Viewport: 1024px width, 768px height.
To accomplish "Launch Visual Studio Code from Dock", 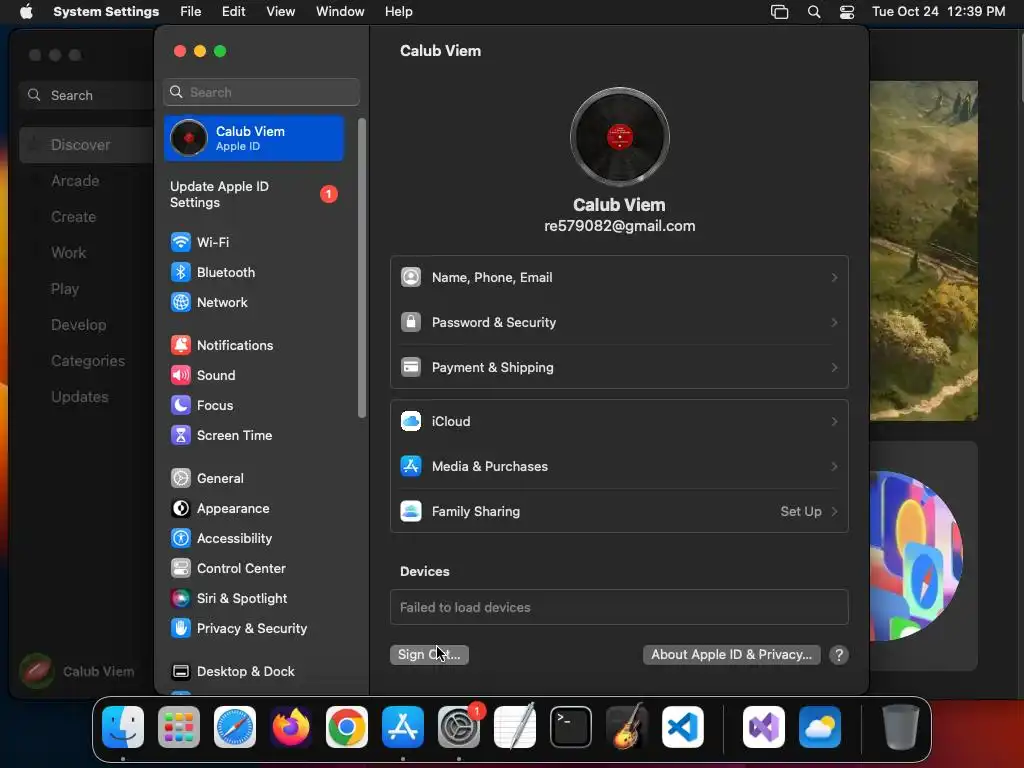I will tap(682, 727).
